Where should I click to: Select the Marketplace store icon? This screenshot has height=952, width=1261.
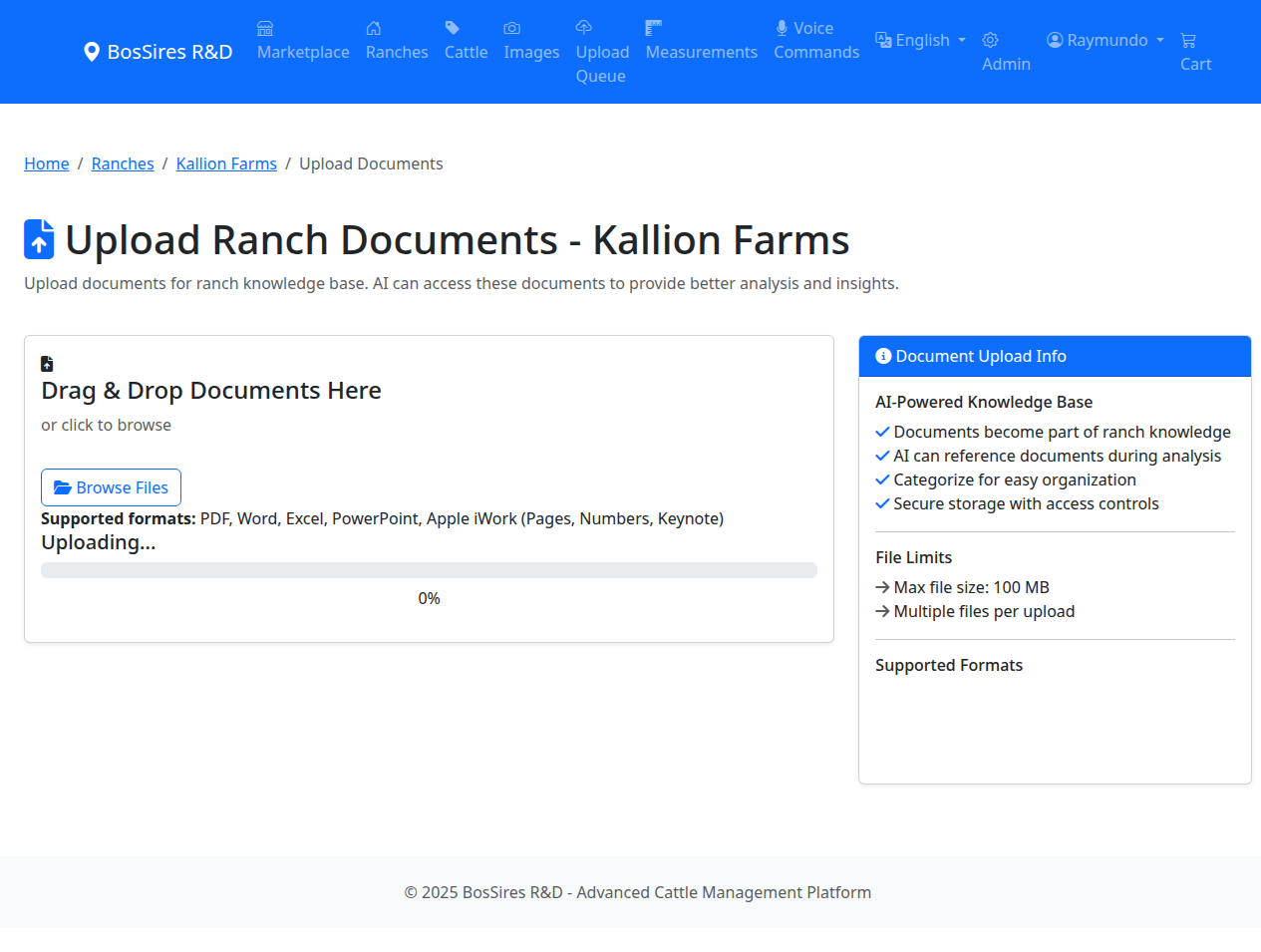[x=265, y=28]
